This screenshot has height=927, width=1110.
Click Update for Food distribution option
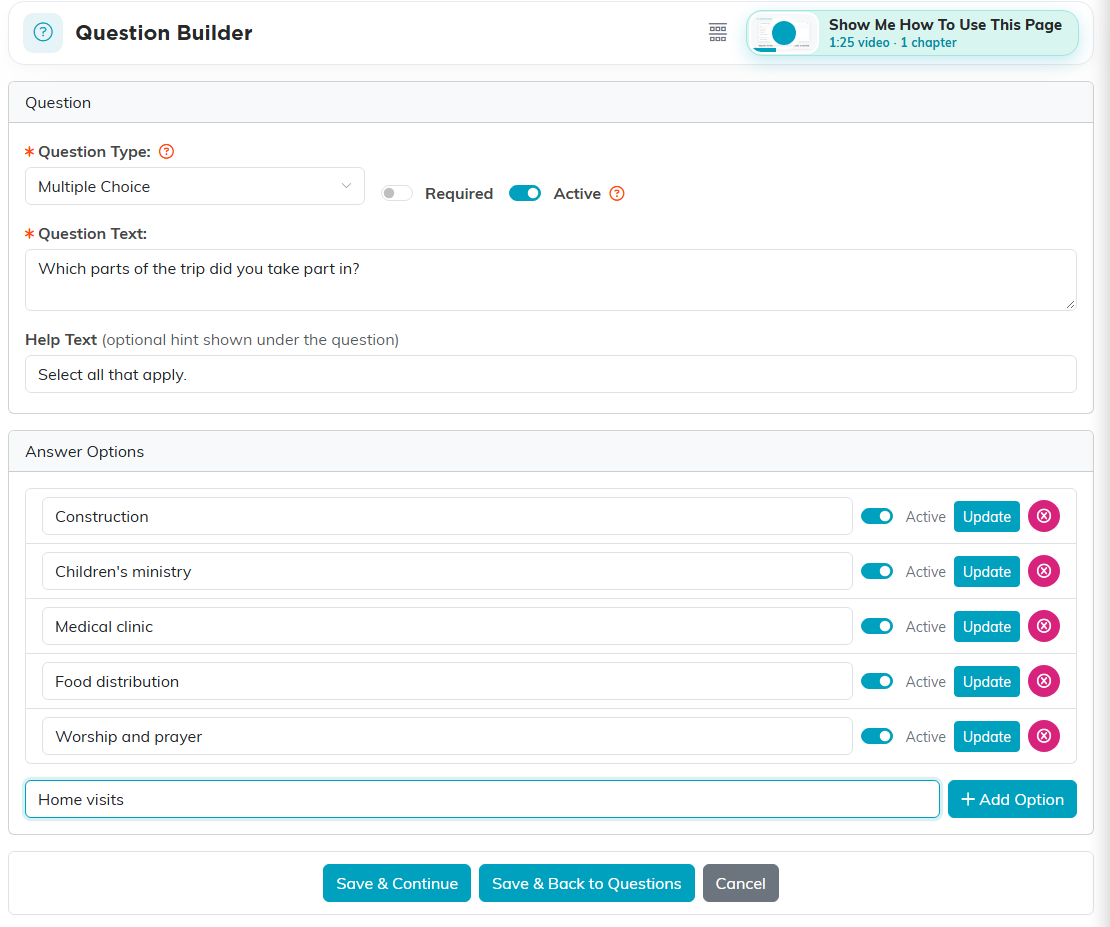[x=986, y=681]
